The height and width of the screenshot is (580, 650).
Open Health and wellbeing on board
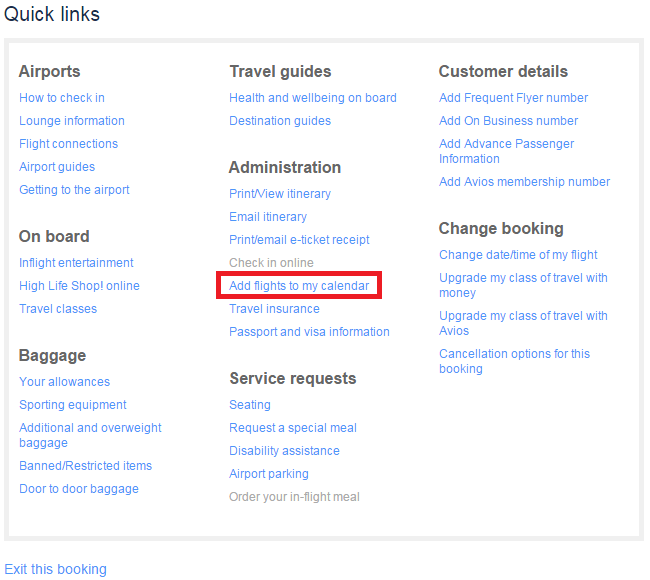pyautogui.click(x=313, y=98)
